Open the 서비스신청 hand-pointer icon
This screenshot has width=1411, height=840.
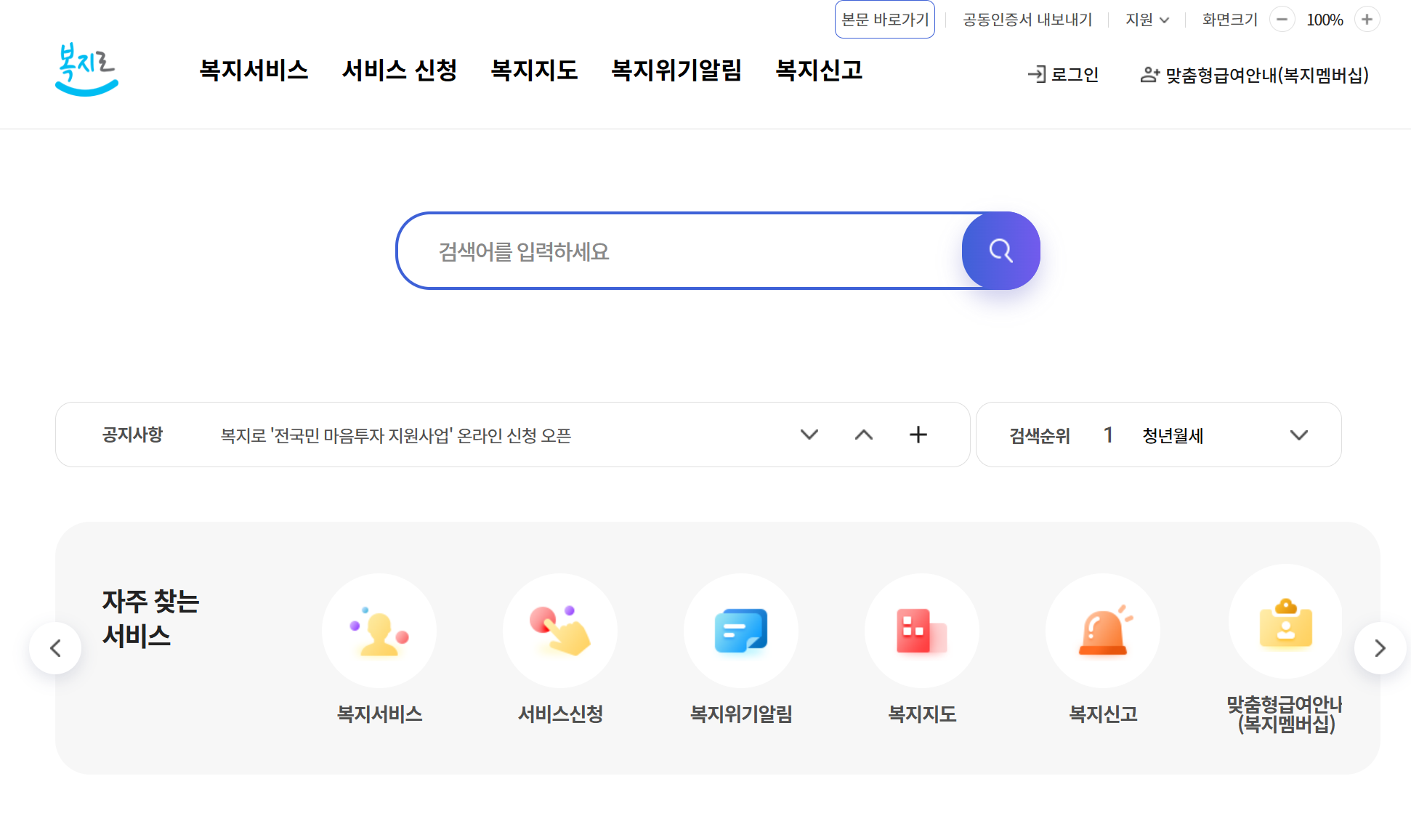559,630
